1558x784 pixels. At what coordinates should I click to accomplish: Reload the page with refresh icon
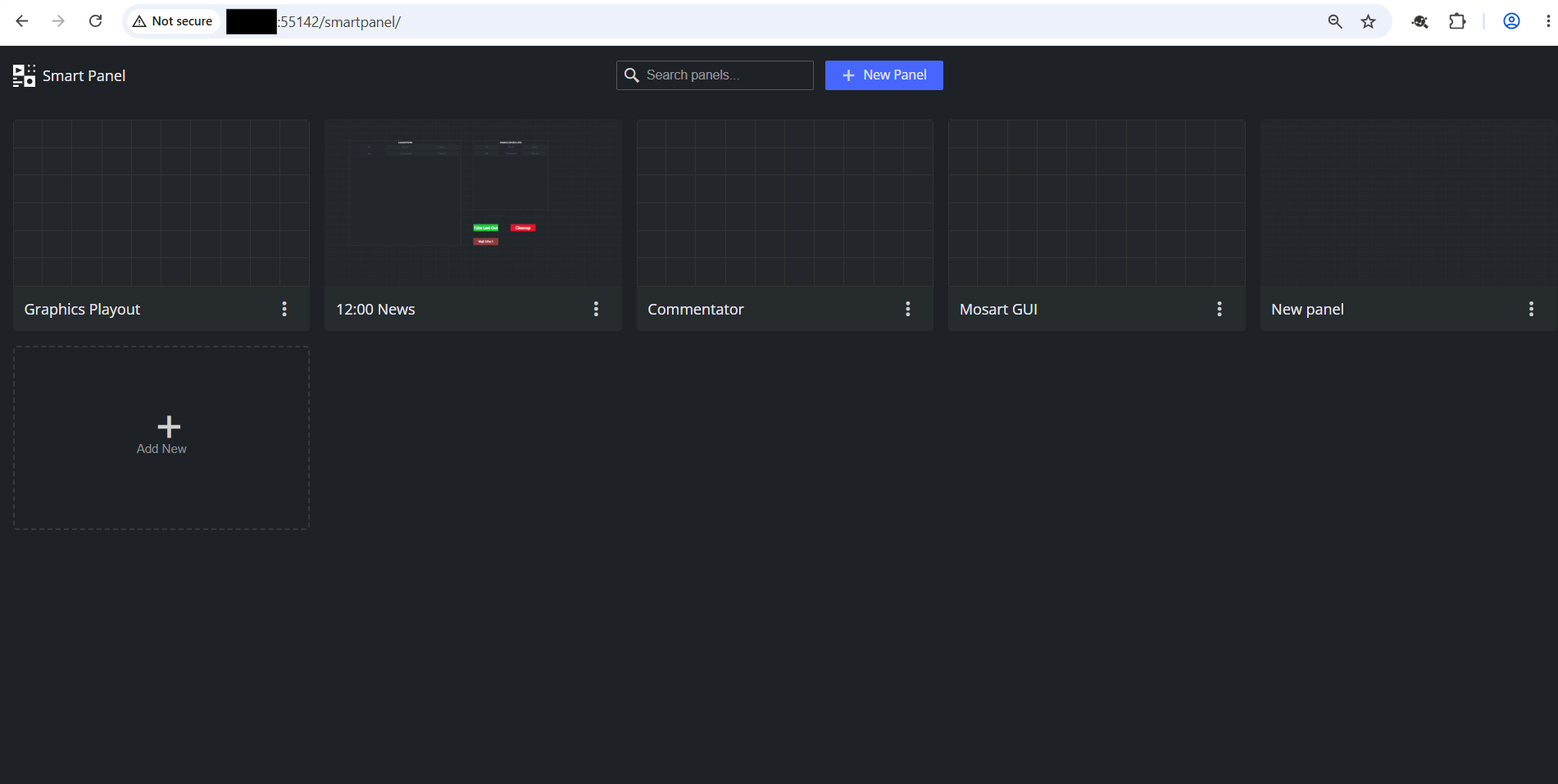[x=95, y=21]
